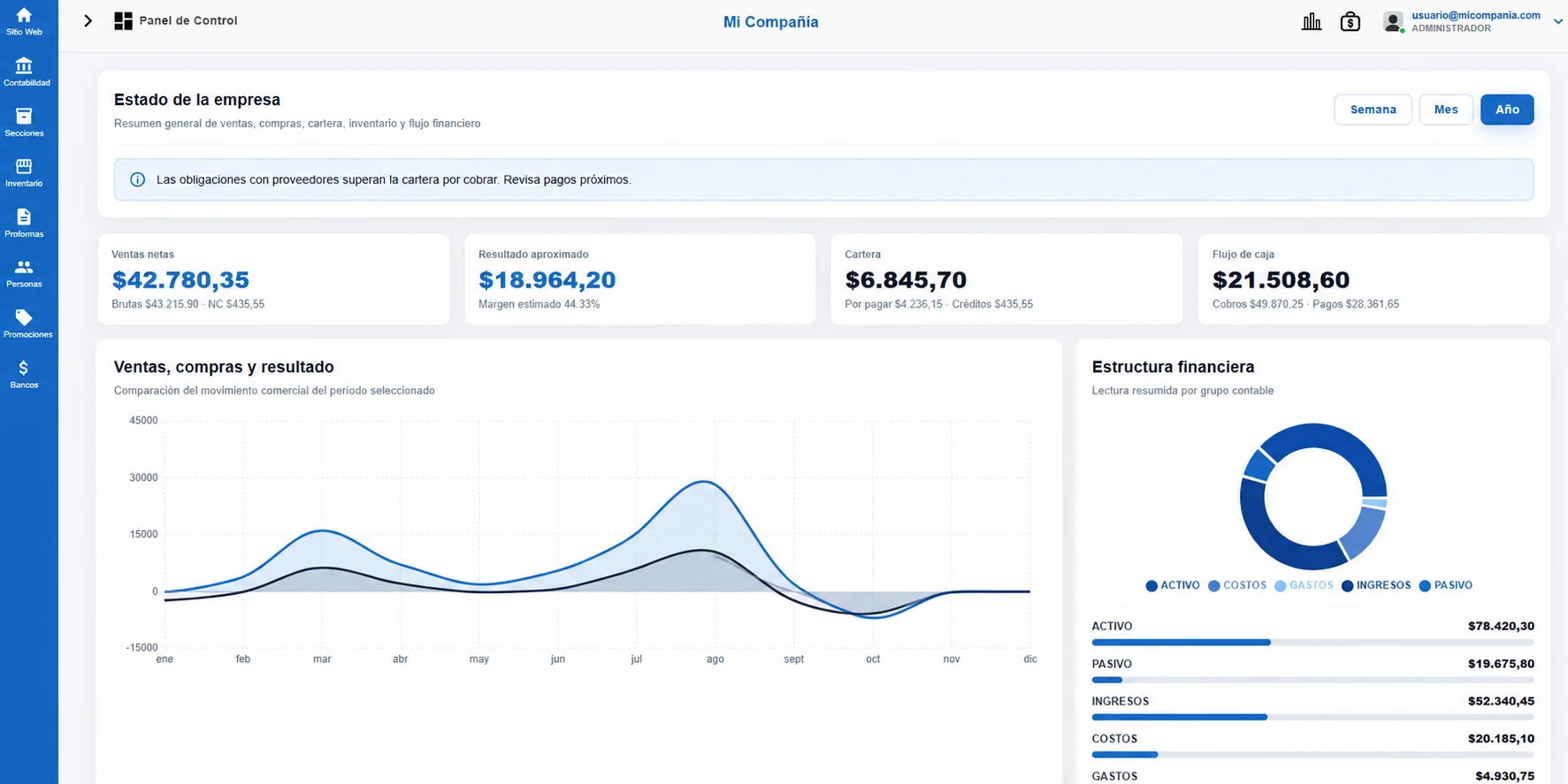Select the Inventario store icon

(x=24, y=166)
